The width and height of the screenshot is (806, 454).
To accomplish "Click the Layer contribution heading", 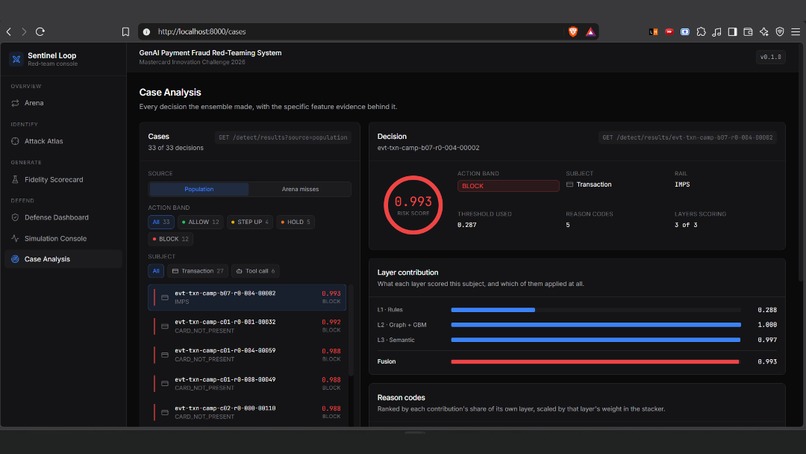I will (408, 273).
